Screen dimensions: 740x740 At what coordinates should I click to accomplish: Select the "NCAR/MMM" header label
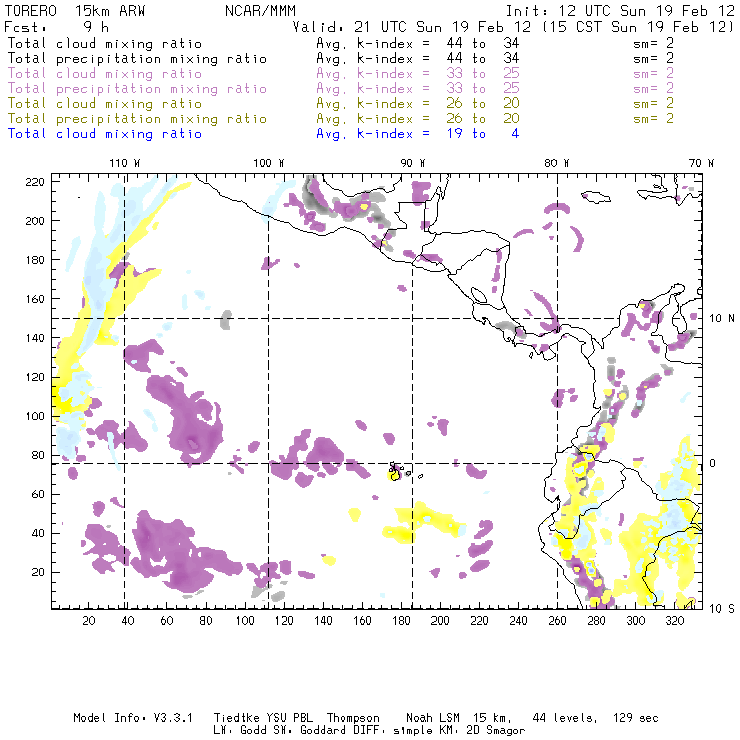(260, 11)
